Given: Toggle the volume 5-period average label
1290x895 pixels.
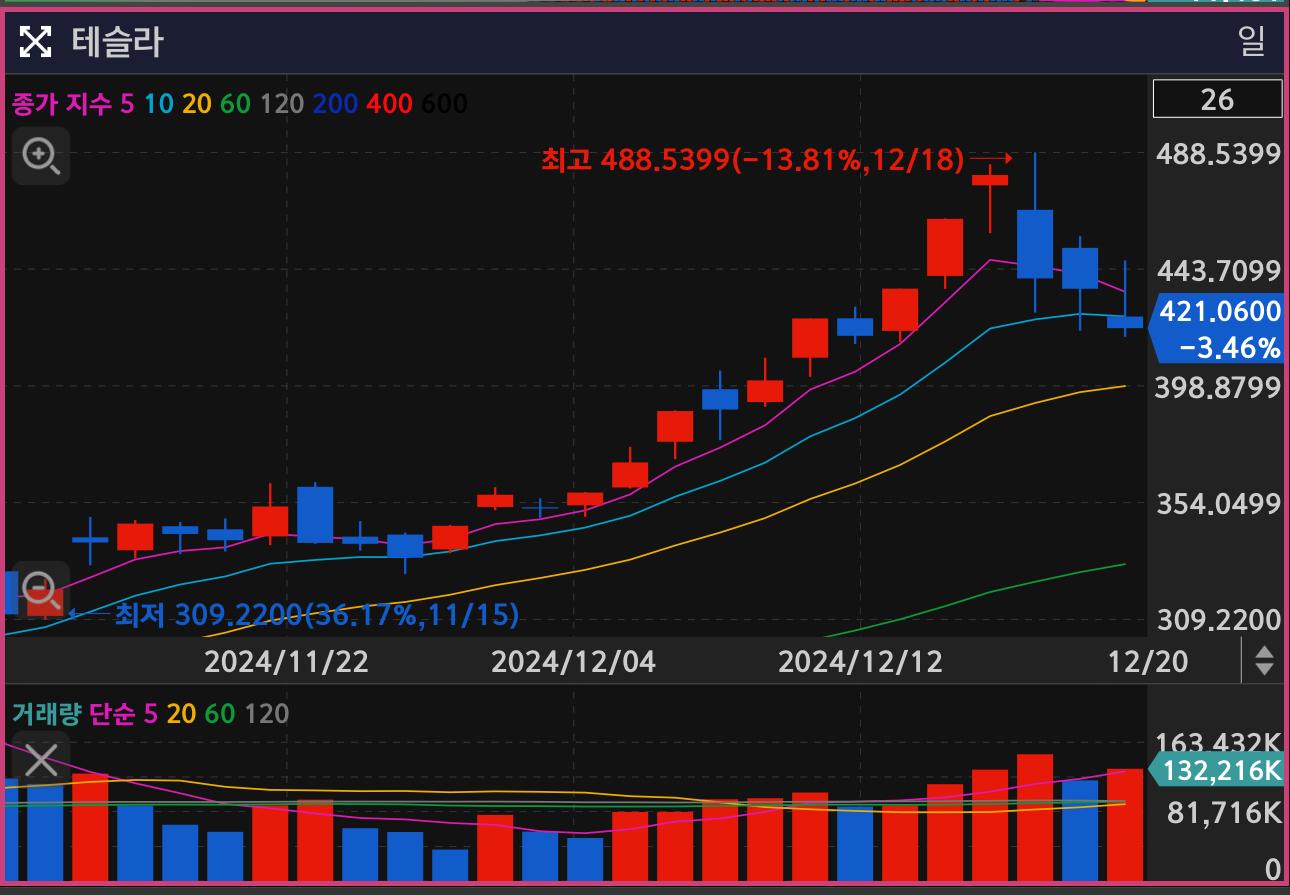Looking at the screenshot, I should point(151,714).
